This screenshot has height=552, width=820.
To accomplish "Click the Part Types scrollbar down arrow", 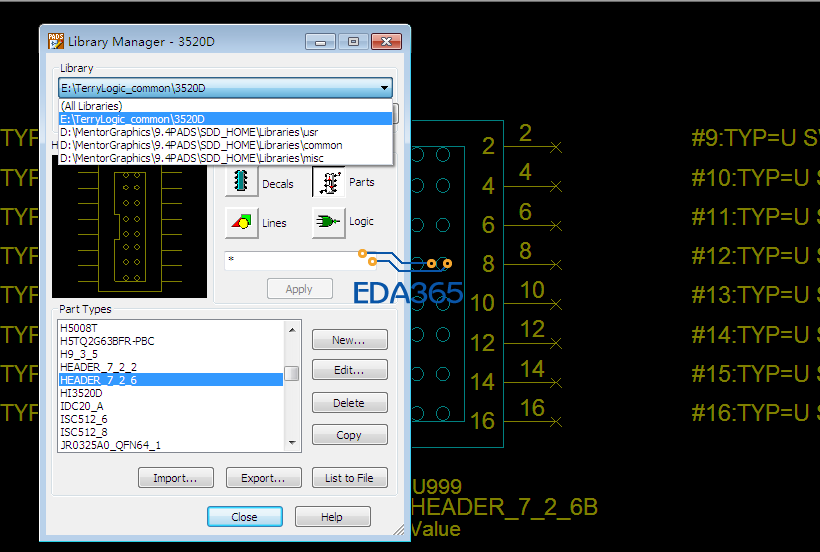I will click(x=292, y=443).
